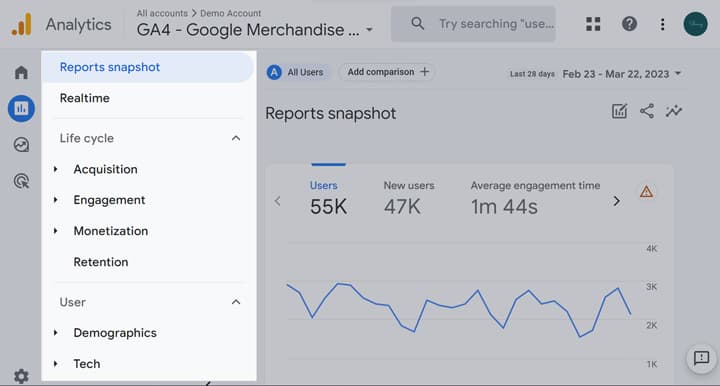The height and width of the screenshot is (386, 720).
Task: Click the orange data warning triangle
Action: (646, 191)
